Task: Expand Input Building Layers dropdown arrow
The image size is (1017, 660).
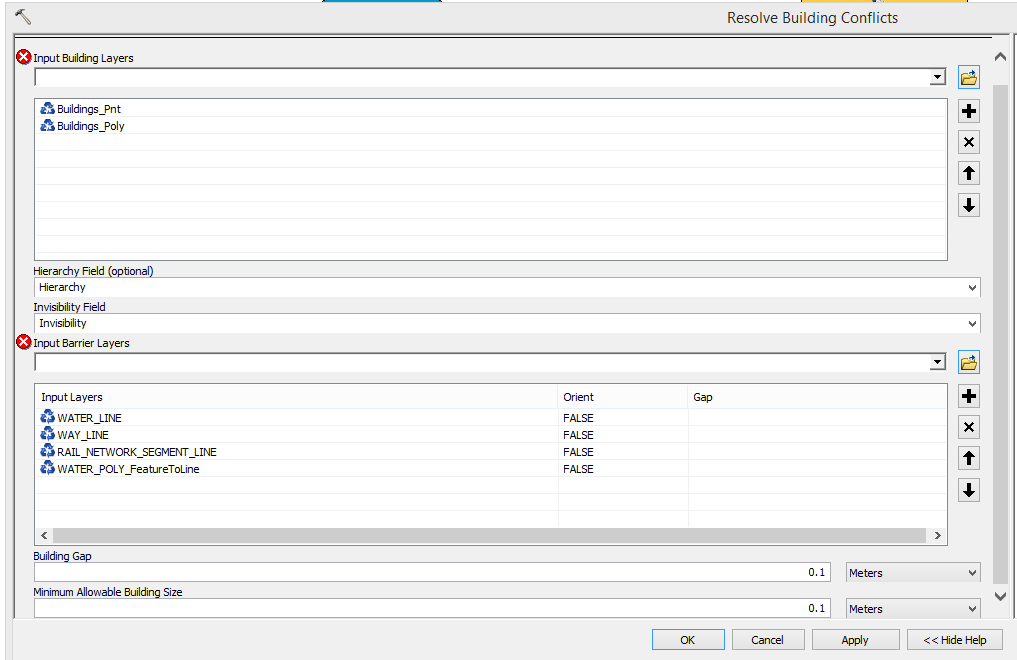Action: tap(937, 78)
